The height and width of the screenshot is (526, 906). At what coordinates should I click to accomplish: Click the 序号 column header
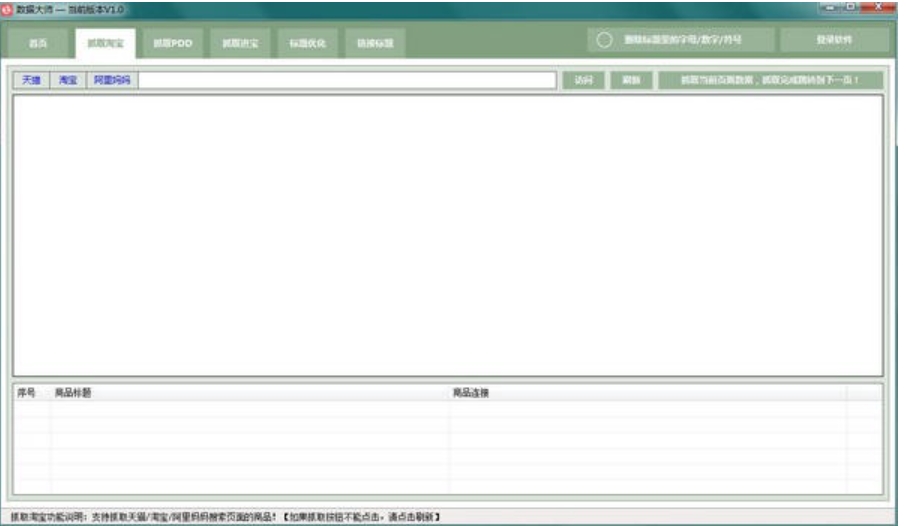click(27, 393)
